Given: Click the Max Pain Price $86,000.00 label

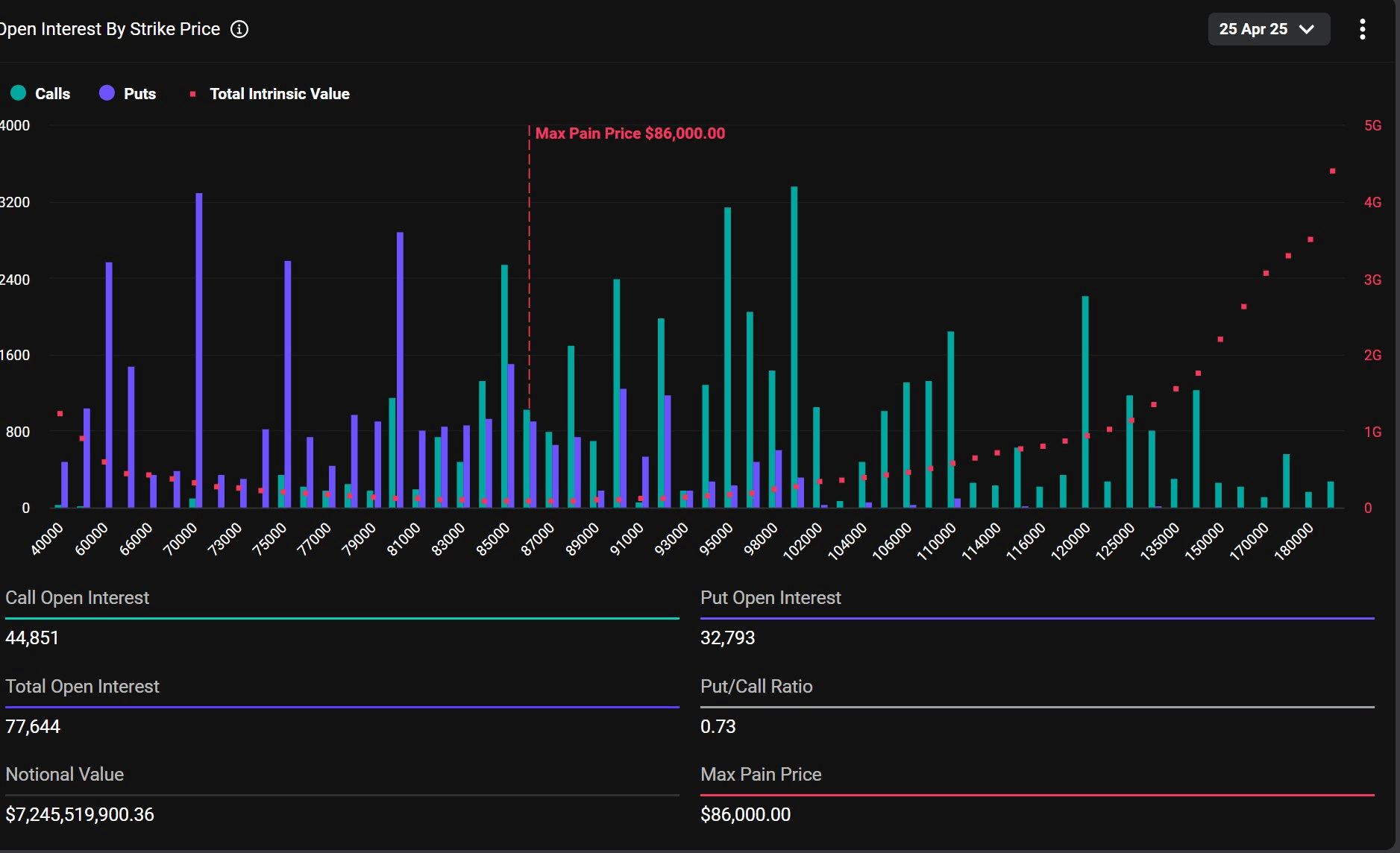Looking at the screenshot, I should pyautogui.click(x=630, y=133).
